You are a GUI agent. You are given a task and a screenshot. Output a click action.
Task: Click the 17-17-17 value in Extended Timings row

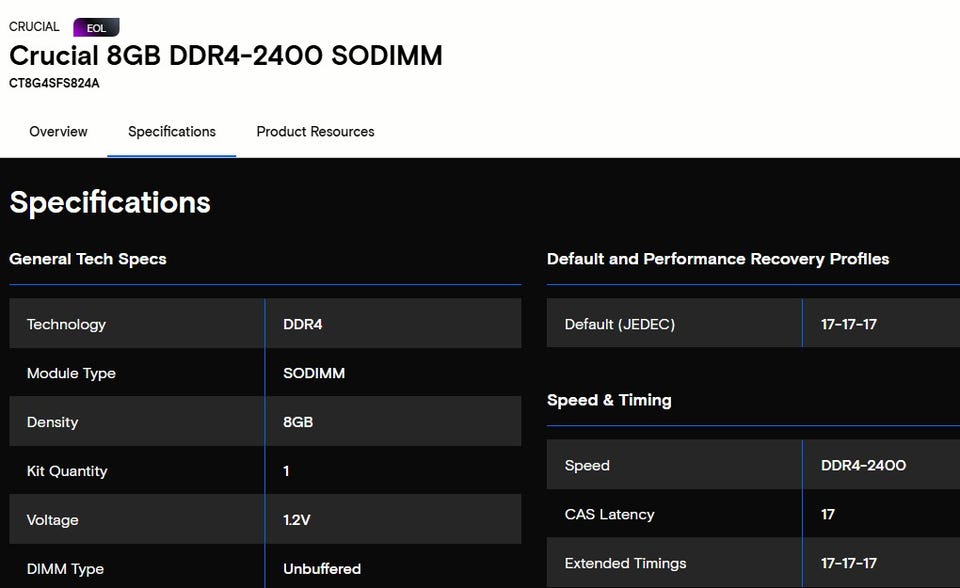coord(849,564)
